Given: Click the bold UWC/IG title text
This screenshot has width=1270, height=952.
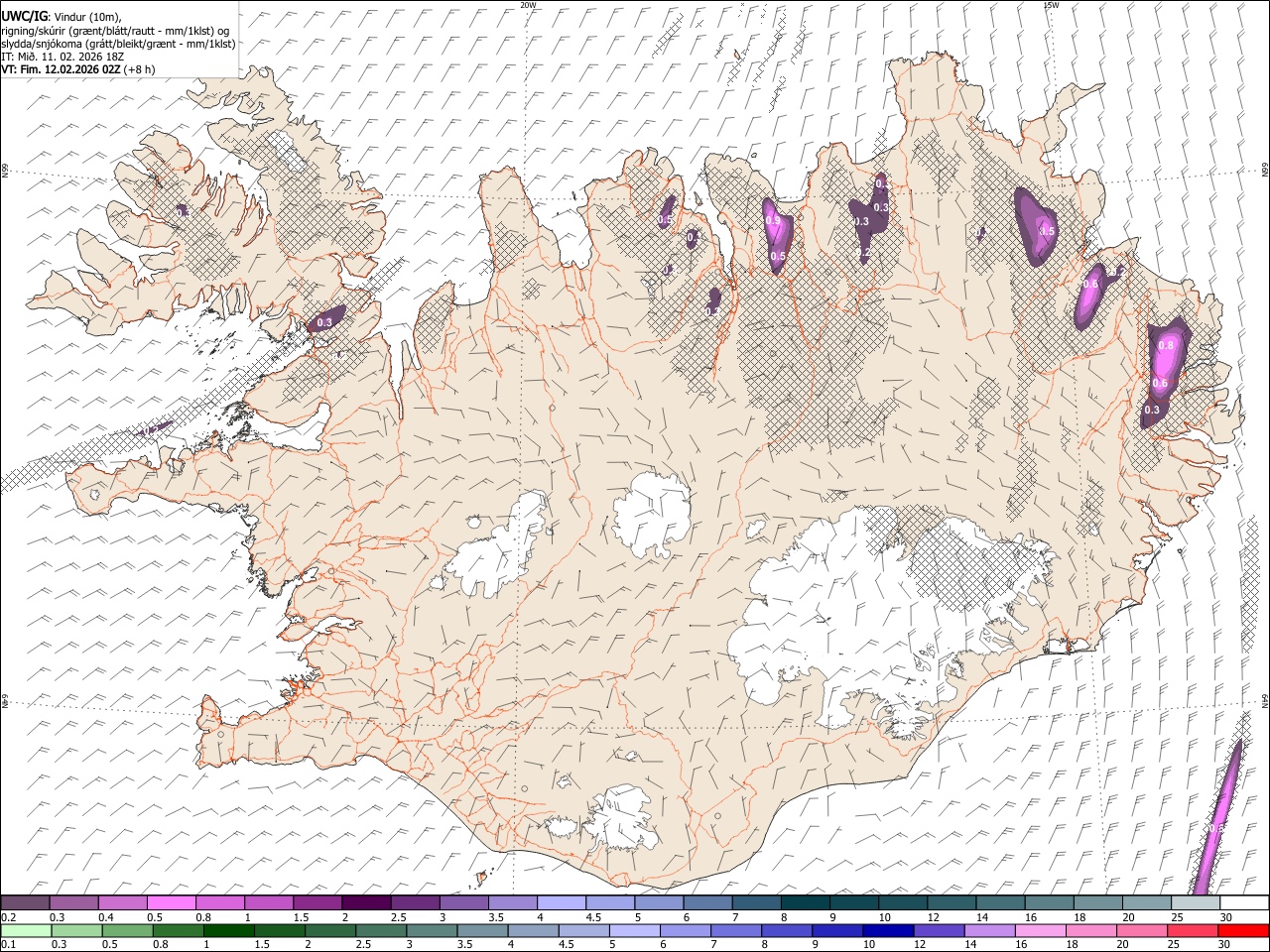Looking at the screenshot, I should (23, 16).
